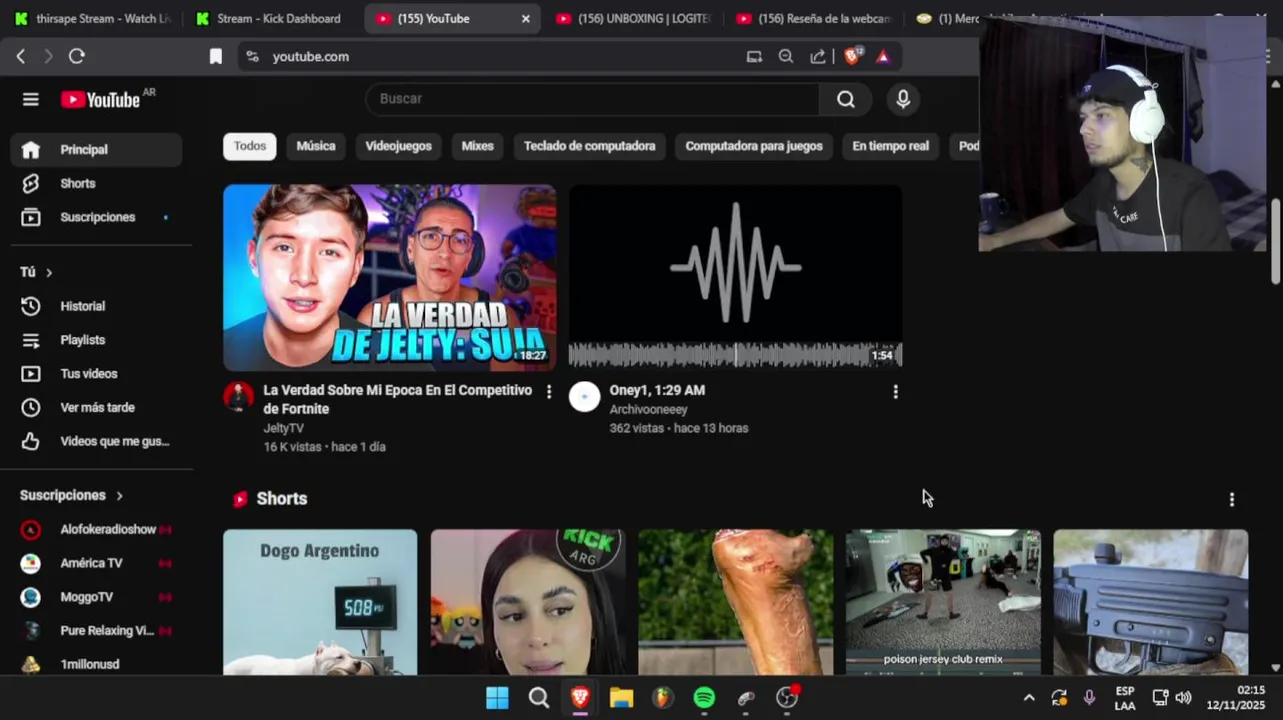Viewport: 1283px width, 720px height.
Task: Open Historial in the sidebar
Action: pos(96,306)
